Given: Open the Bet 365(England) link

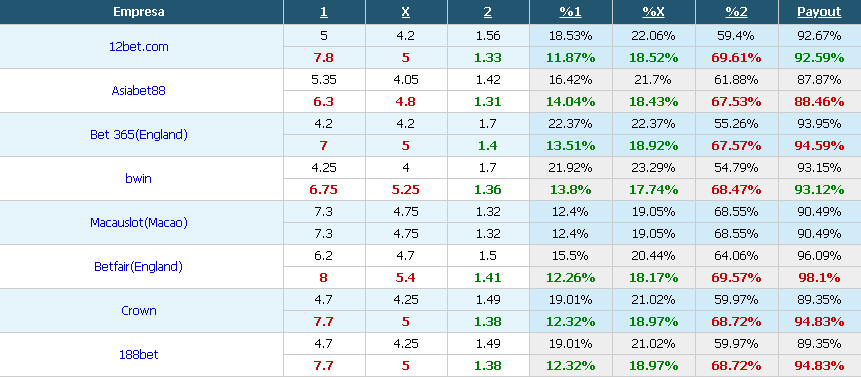Looking at the screenshot, I should (138, 134).
